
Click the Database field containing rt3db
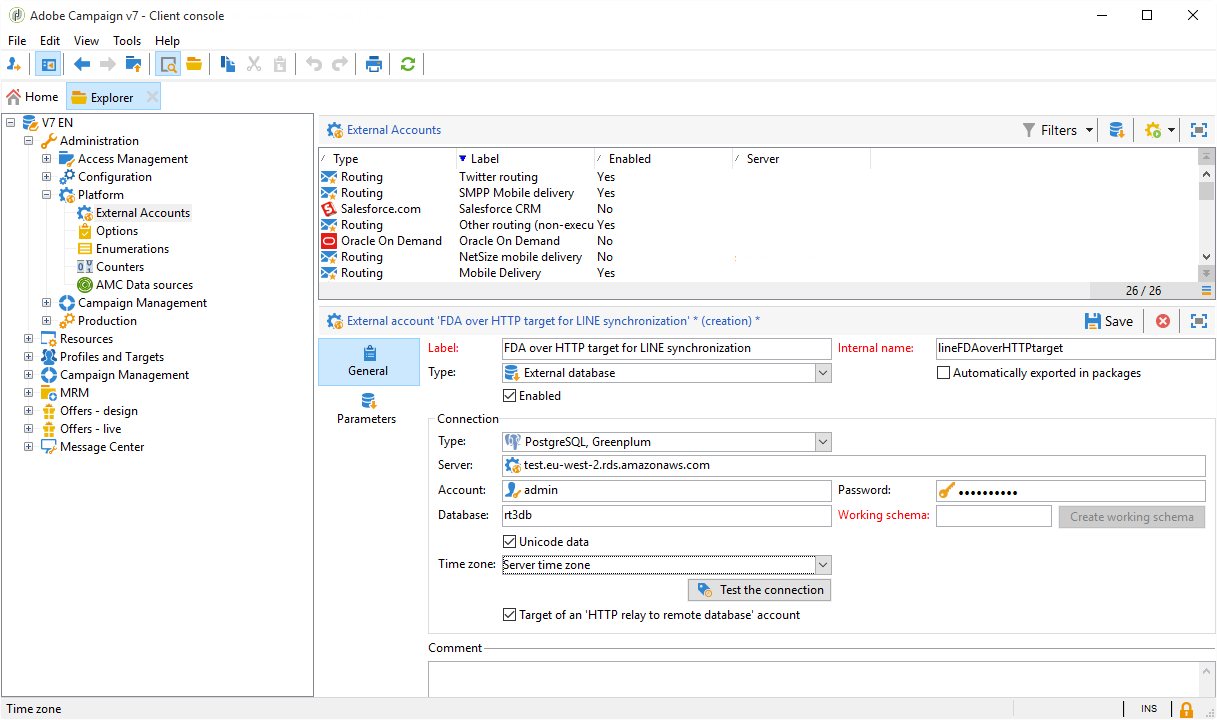coord(667,516)
